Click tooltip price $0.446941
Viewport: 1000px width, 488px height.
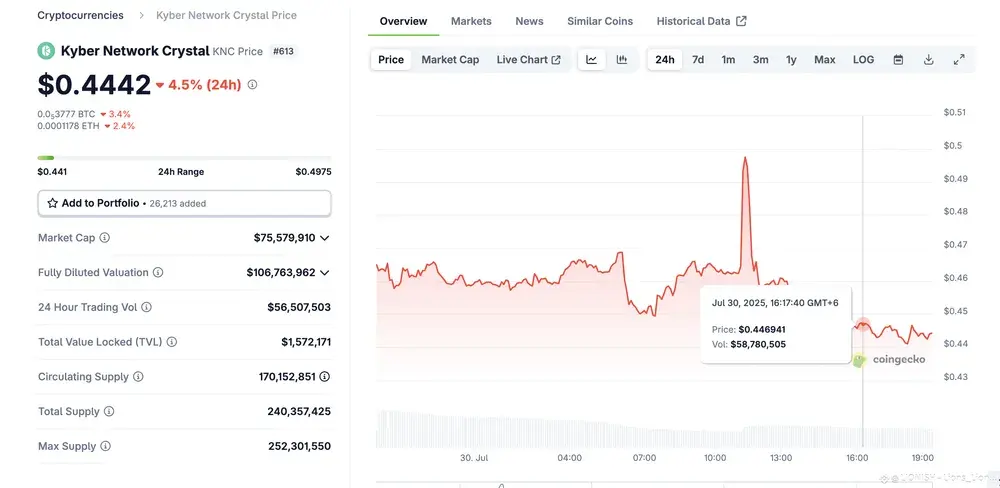762,330
